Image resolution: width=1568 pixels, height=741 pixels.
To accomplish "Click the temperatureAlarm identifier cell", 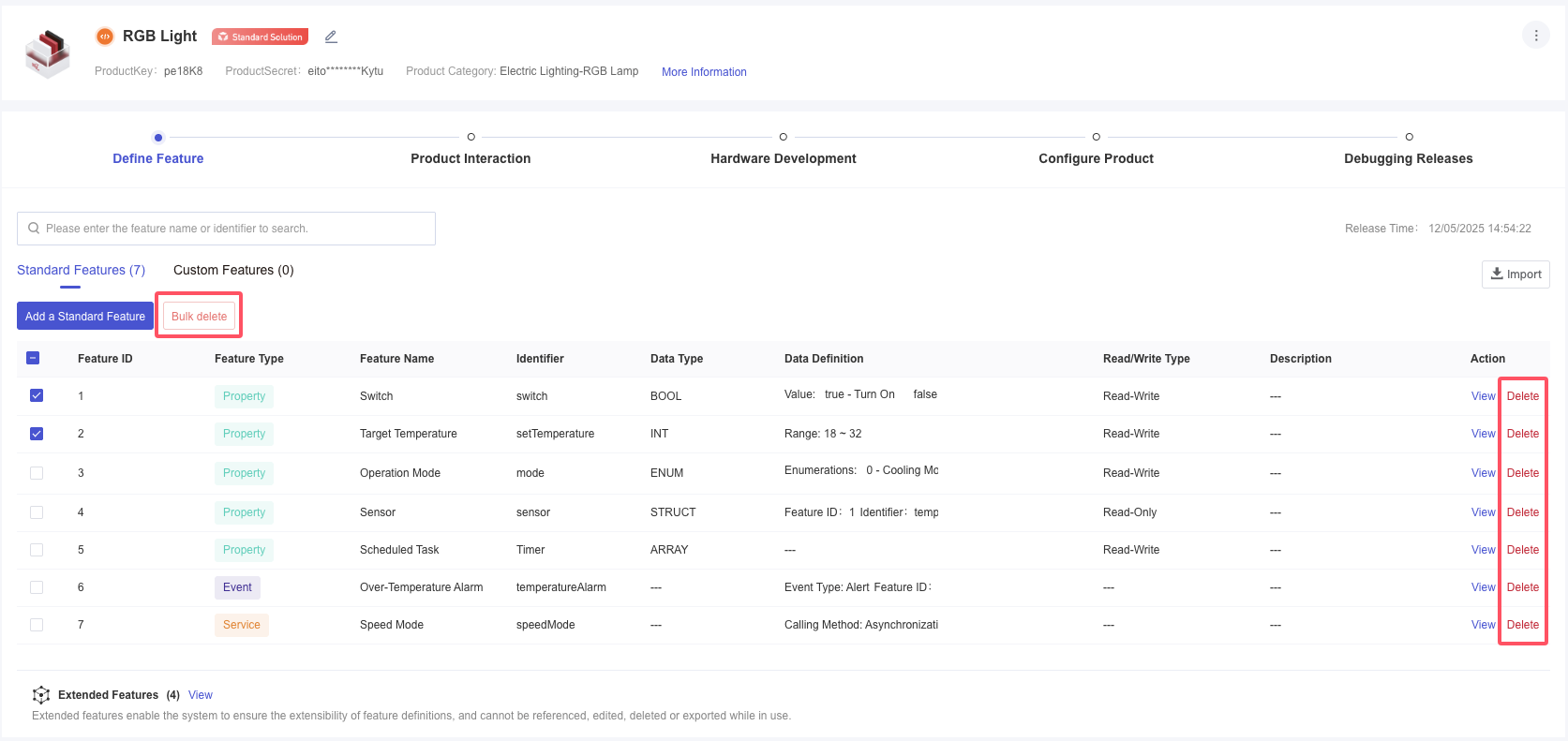I will pyautogui.click(x=560, y=587).
